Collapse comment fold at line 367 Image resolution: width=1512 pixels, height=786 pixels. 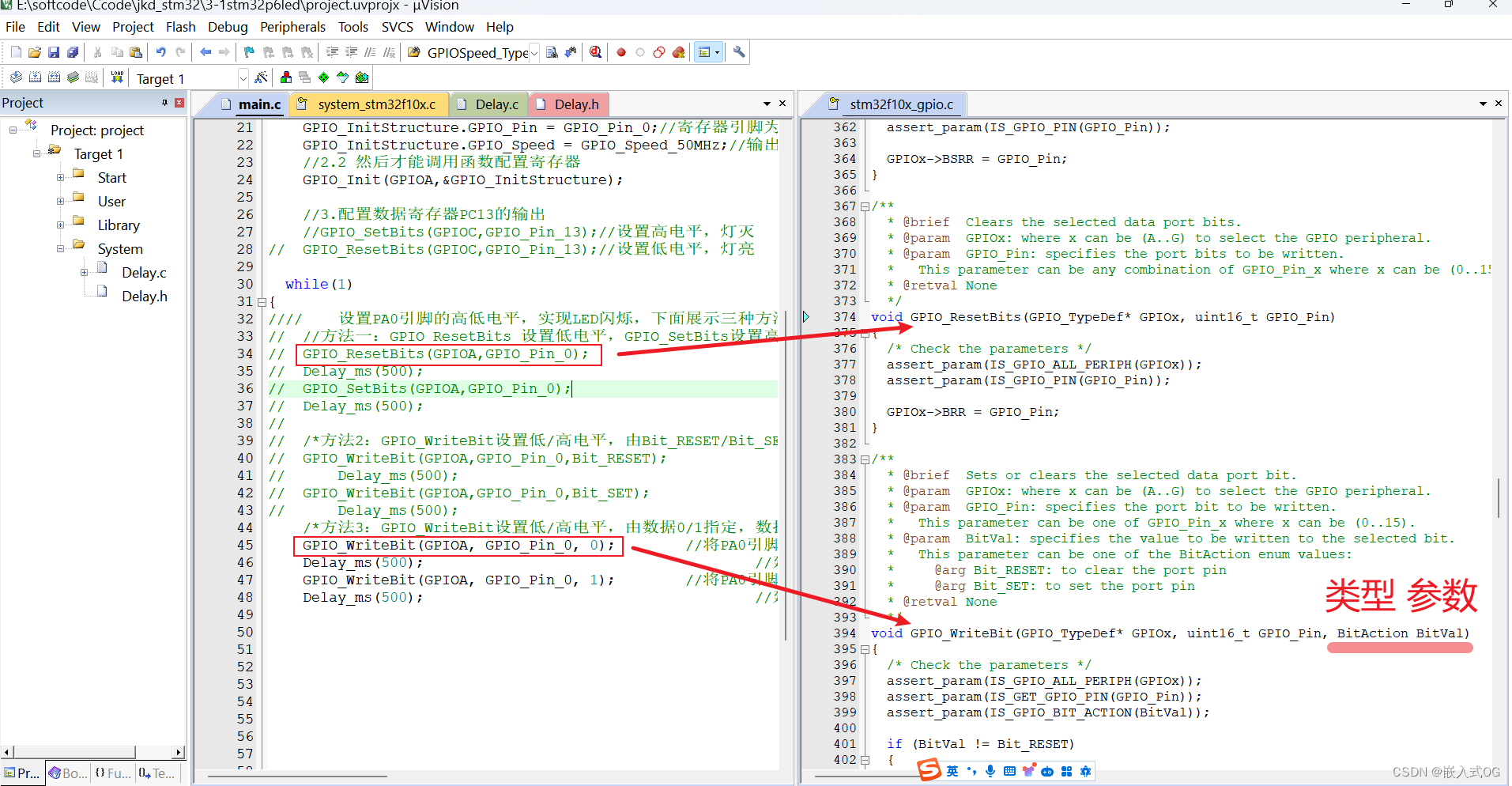865,206
